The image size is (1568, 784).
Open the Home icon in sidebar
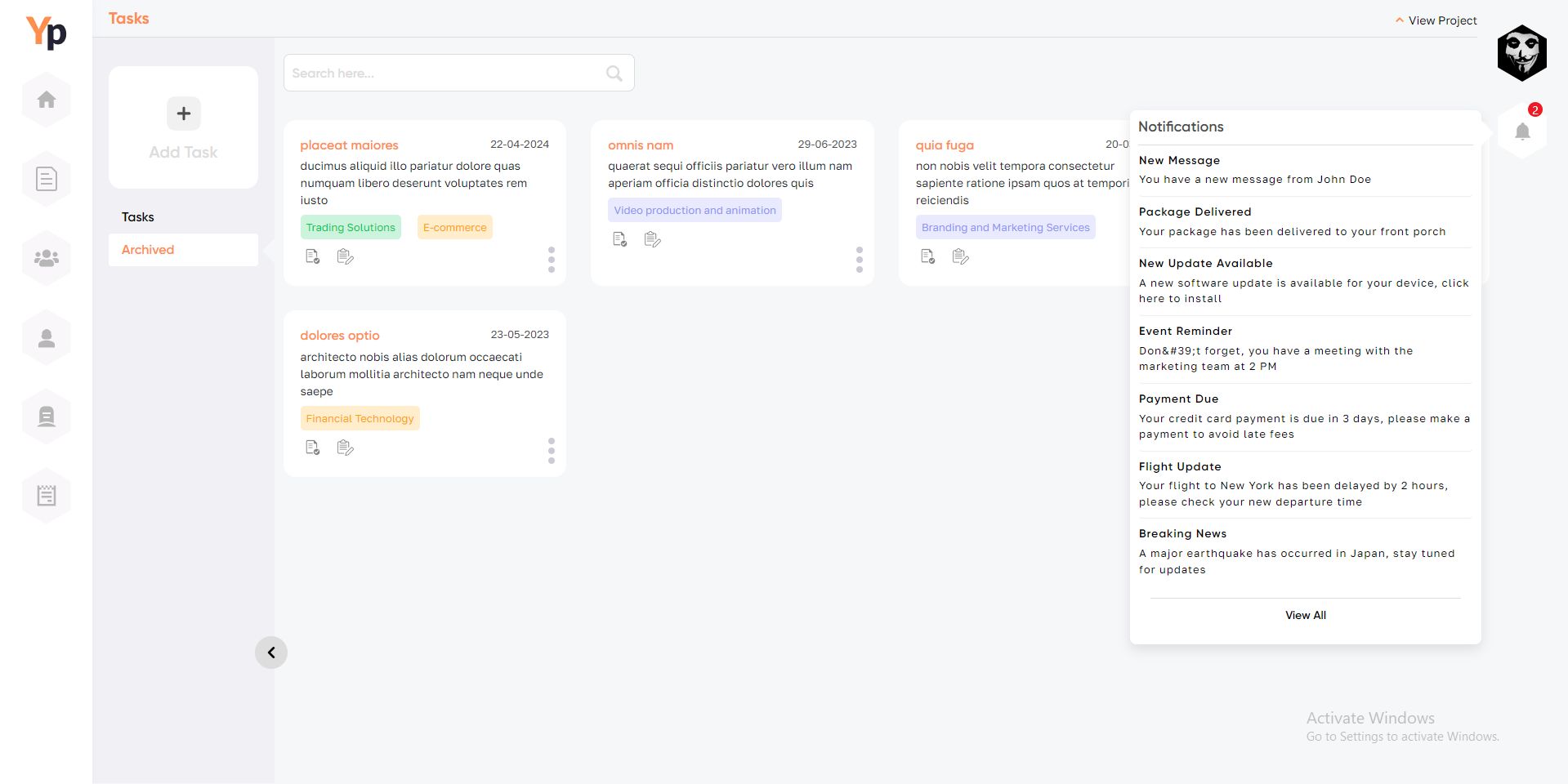pyautogui.click(x=47, y=100)
